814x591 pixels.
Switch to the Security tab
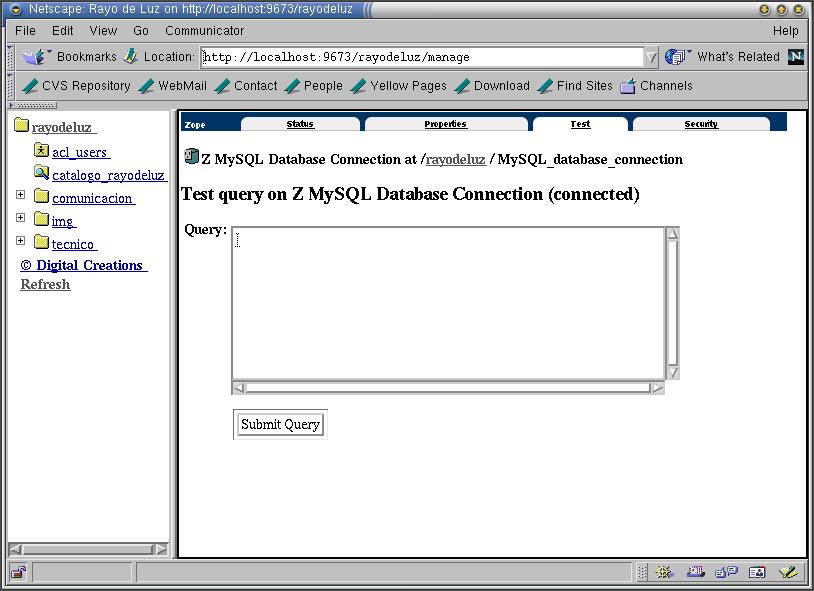point(701,124)
